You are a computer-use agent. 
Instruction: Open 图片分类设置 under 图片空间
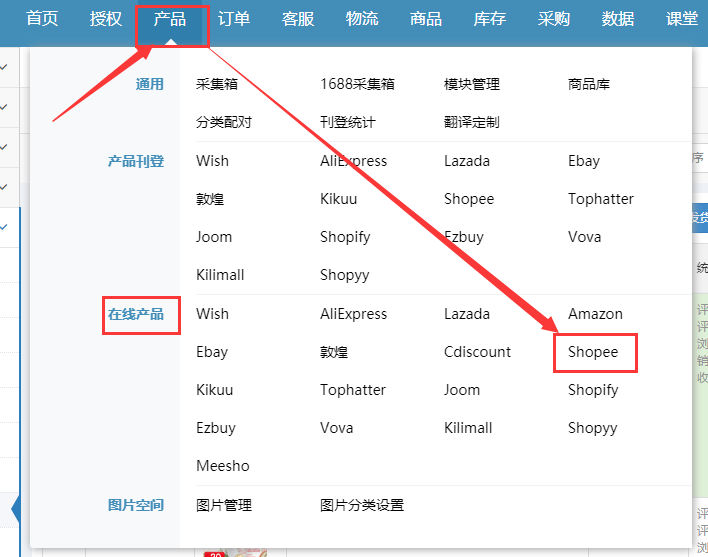point(362,505)
